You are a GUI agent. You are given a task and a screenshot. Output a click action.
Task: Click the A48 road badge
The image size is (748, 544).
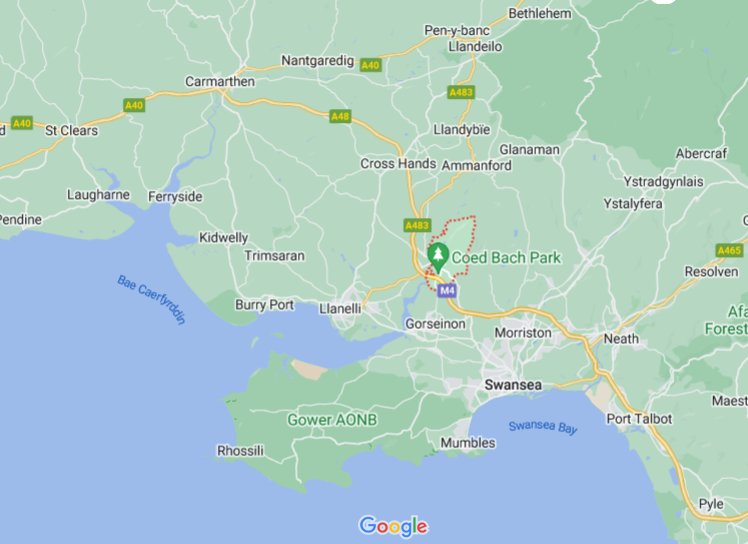(340, 116)
